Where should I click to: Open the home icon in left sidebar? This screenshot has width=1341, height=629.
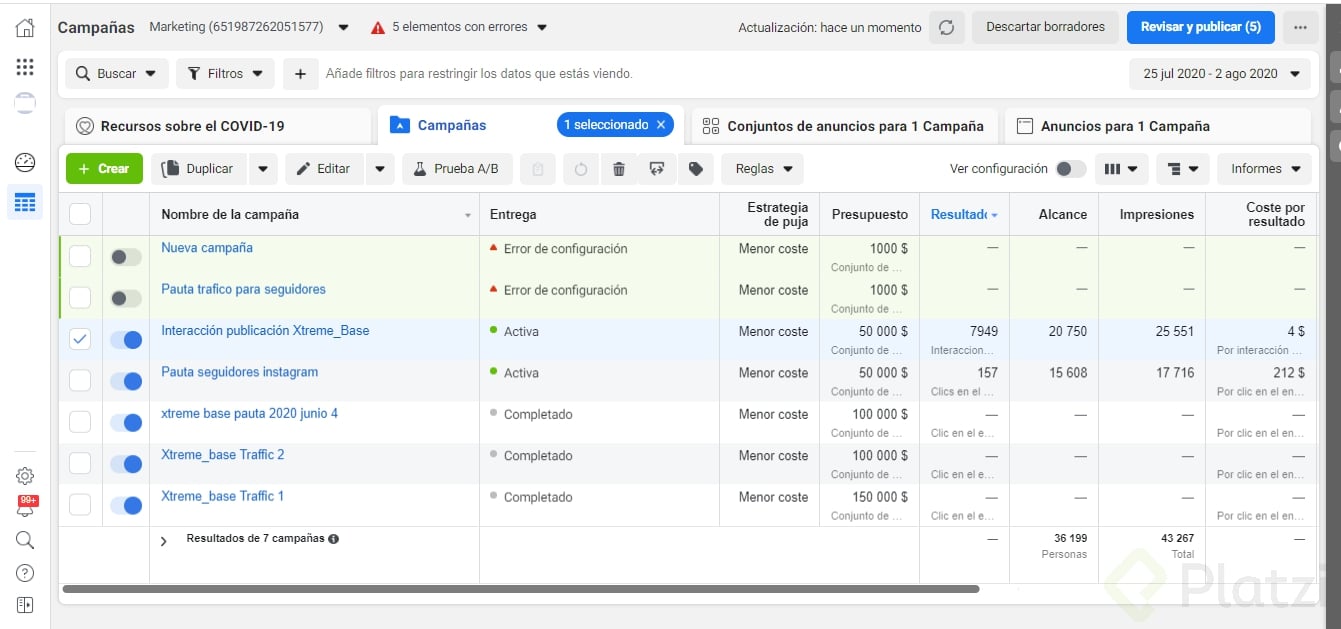click(x=25, y=28)
